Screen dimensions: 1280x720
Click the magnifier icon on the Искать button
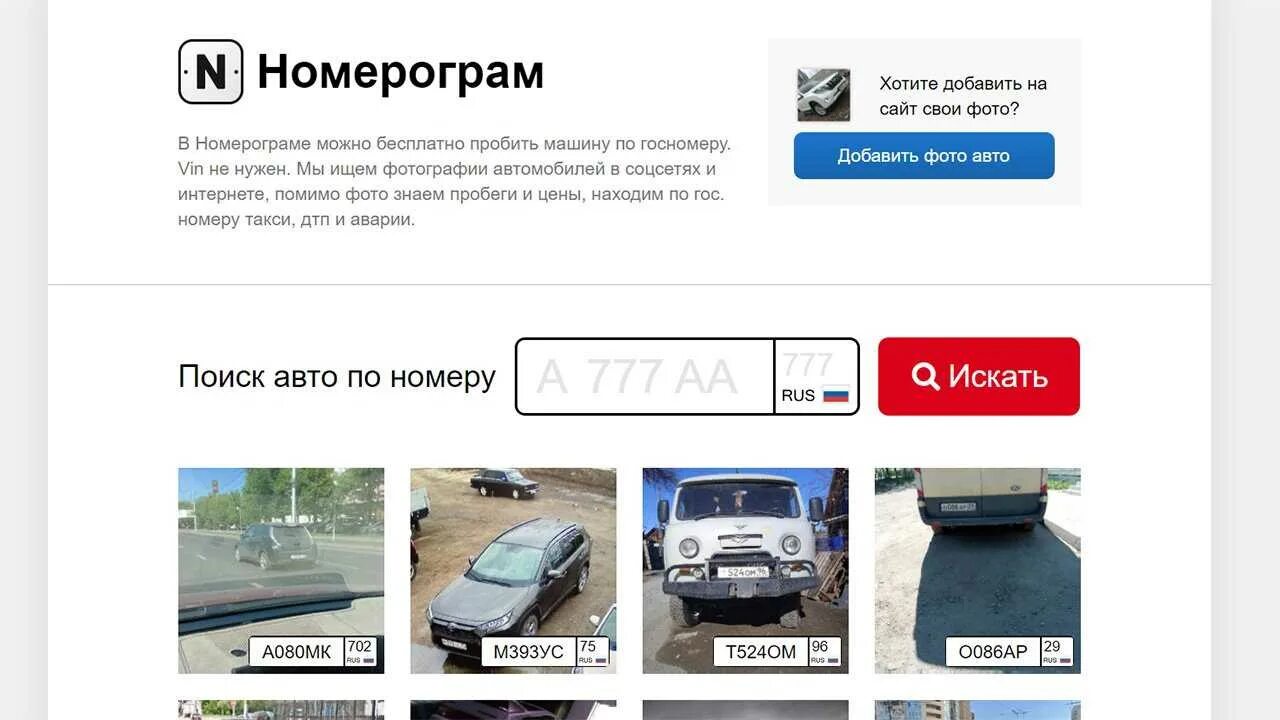[926, 376]
